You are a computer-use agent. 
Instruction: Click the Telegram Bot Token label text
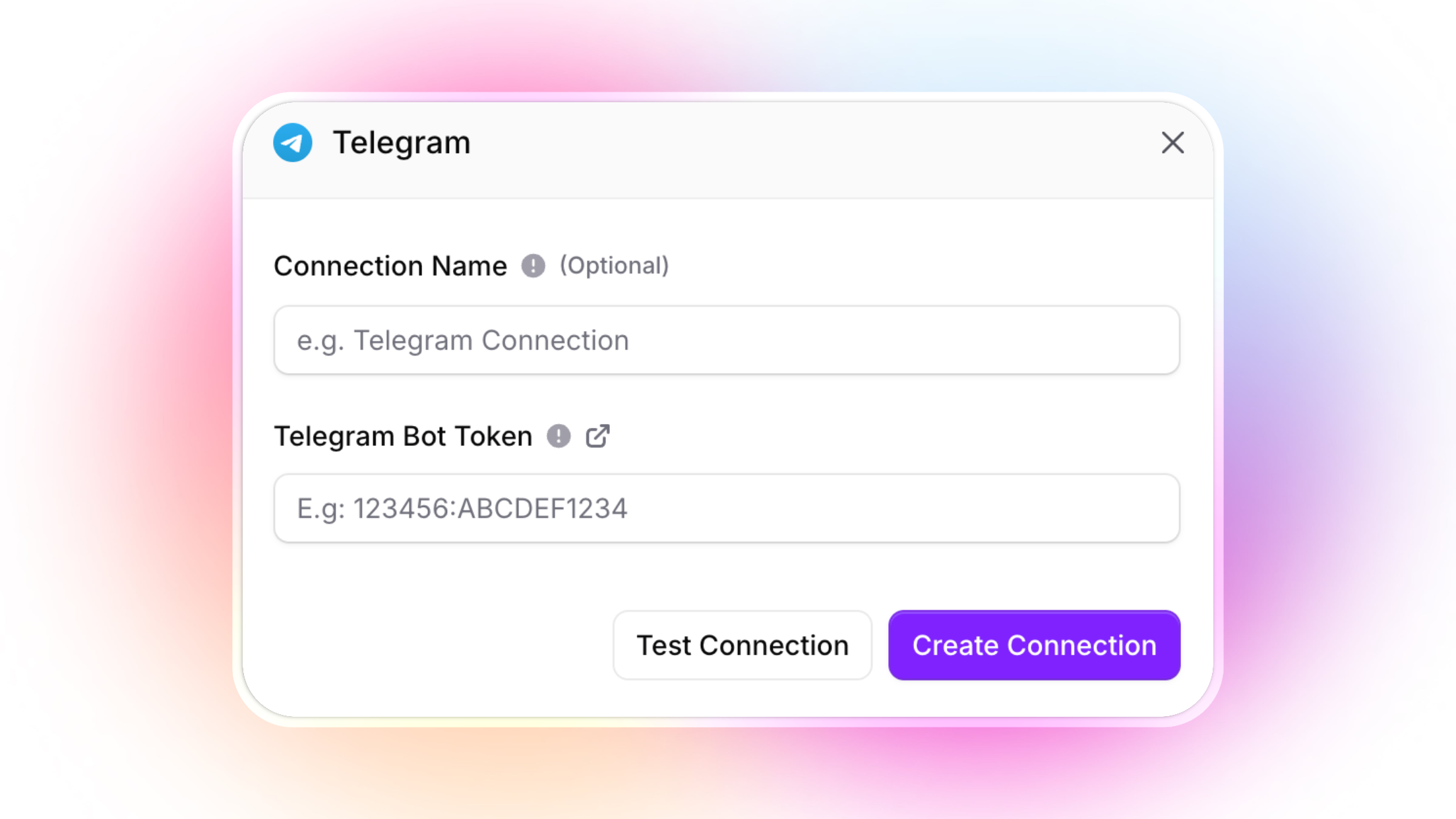tap(403, 436)
